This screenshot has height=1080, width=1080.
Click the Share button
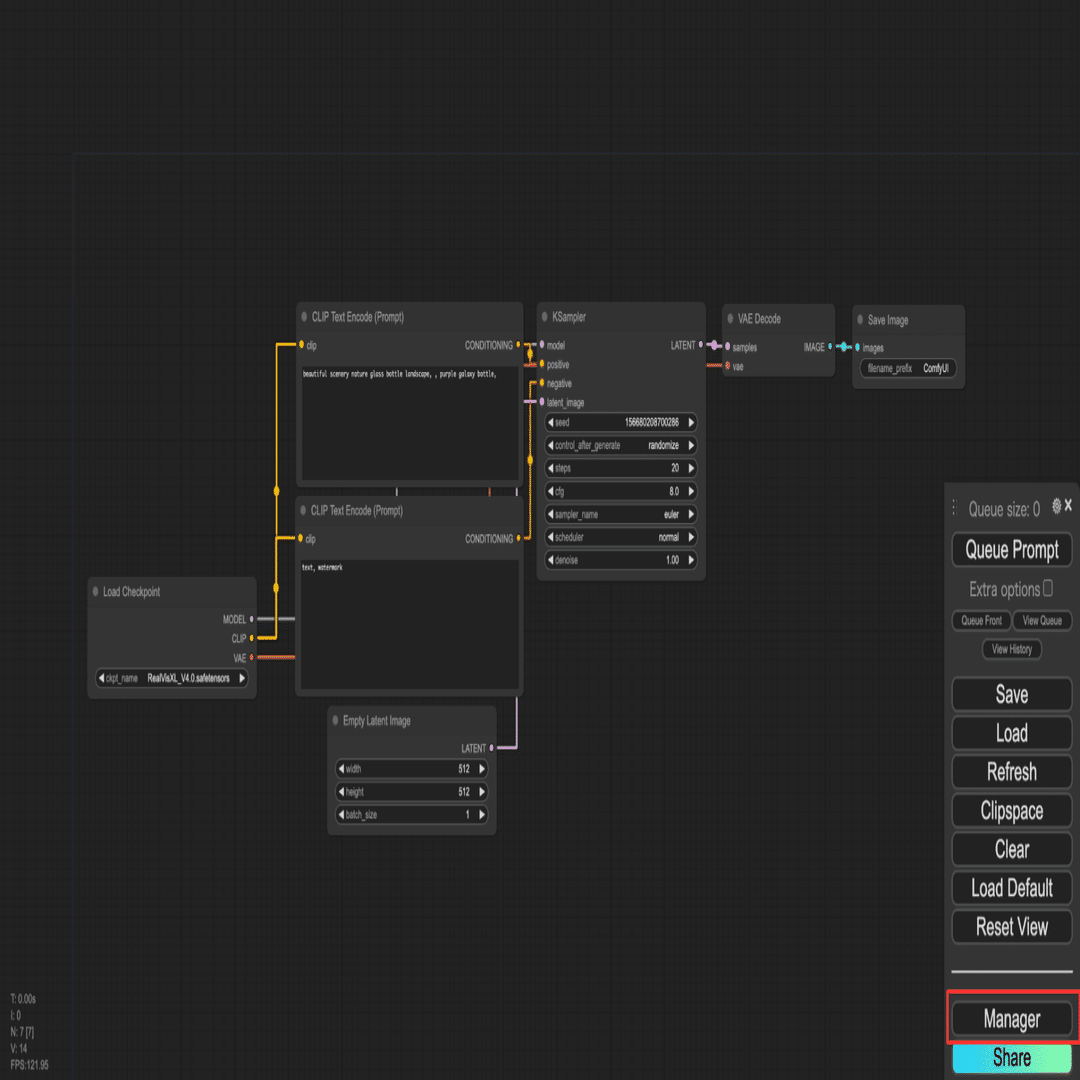tap(1011, 1058)
